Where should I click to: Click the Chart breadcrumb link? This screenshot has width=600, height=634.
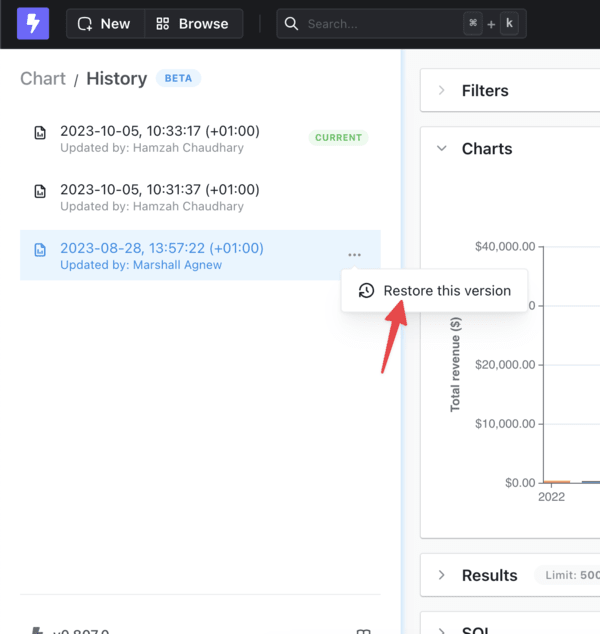[x=43, y=78]
